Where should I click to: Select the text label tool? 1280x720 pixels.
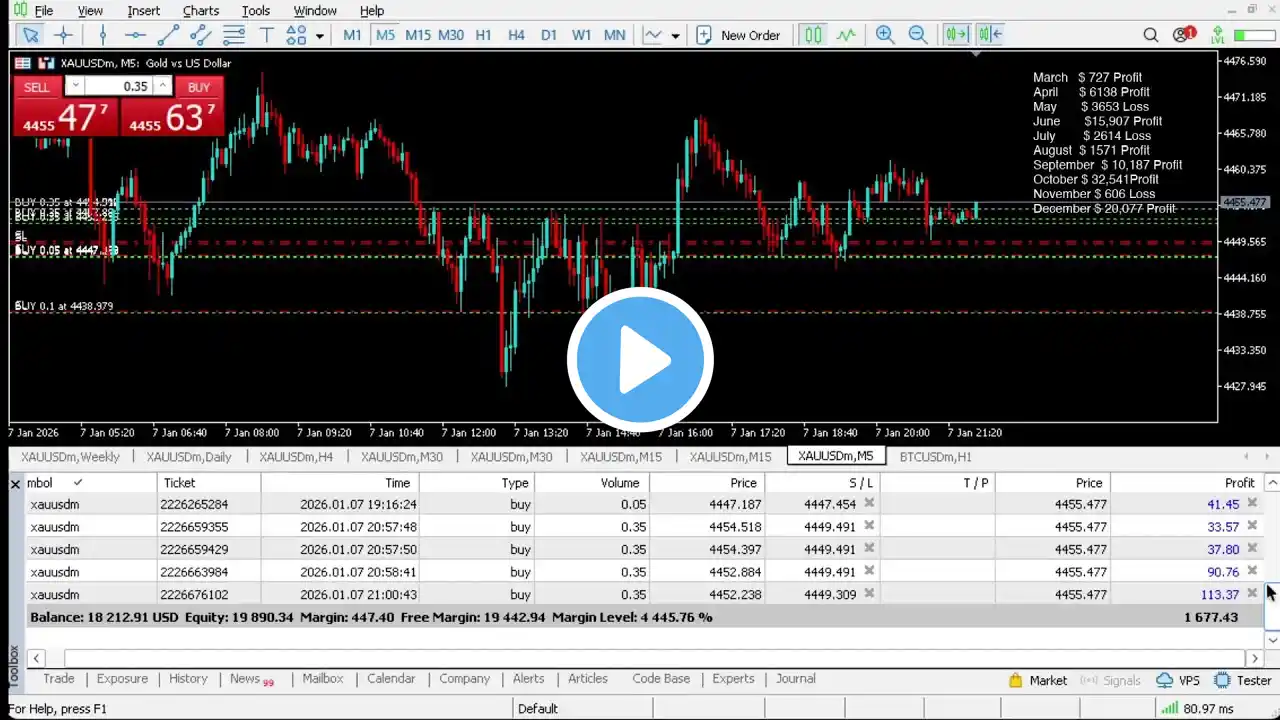pos(267,35)
